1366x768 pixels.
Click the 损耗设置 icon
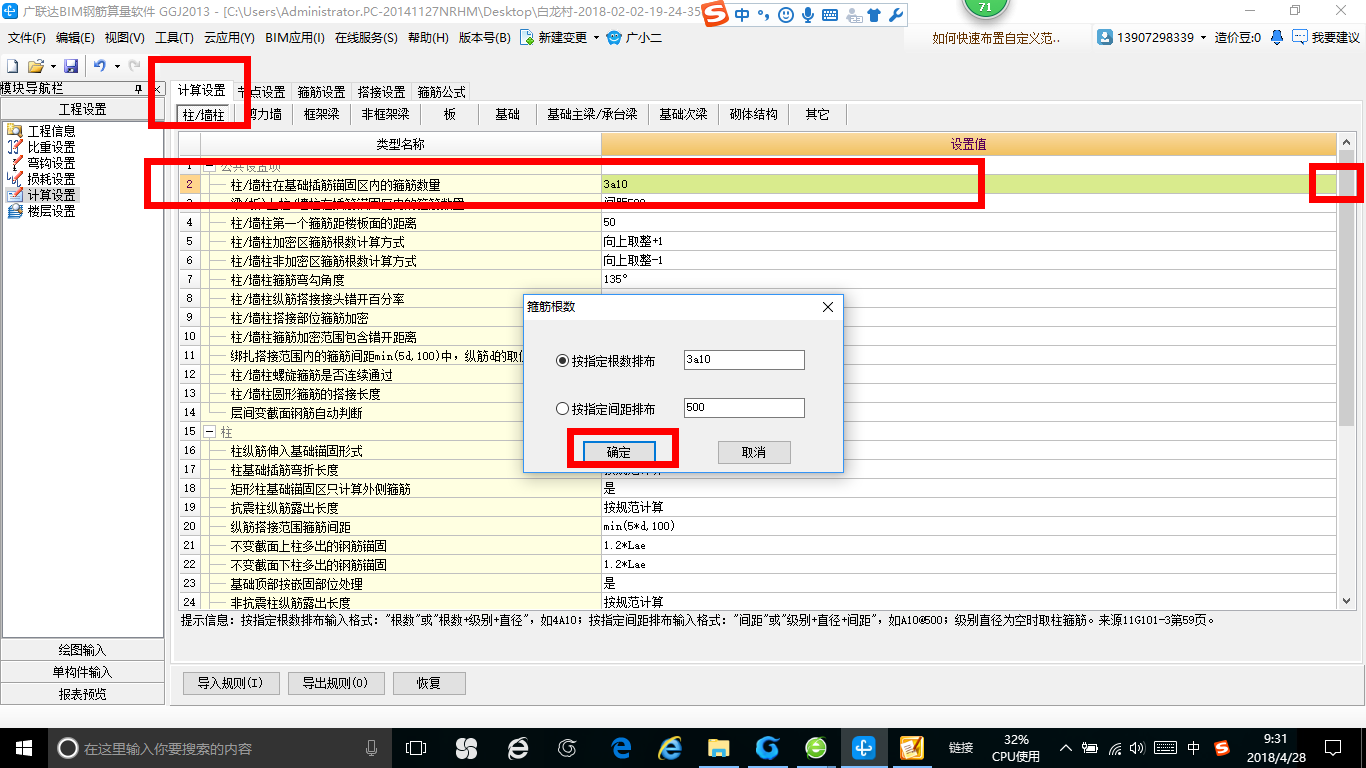pyautogui.click(x=14, y=179)
